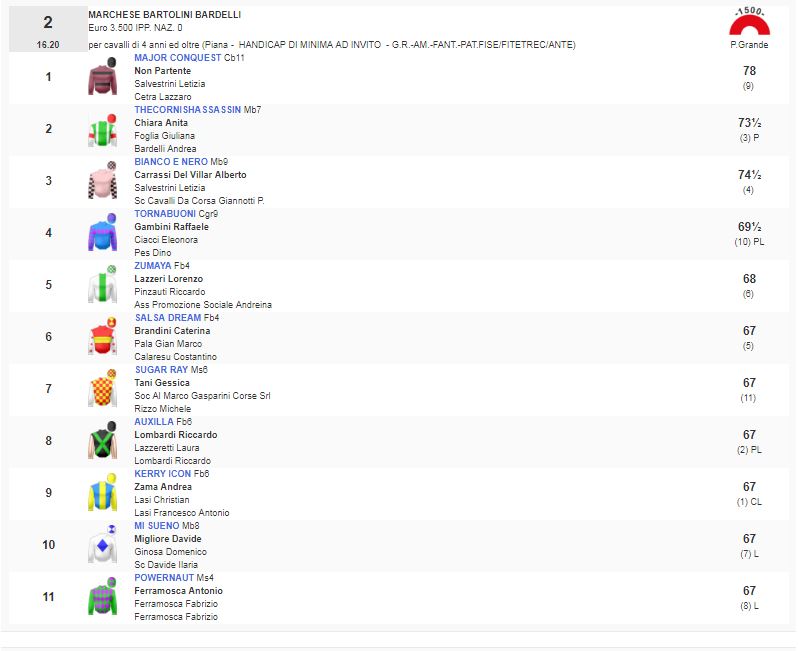
Task: Click the jockey silks icon for Major Conquest
Action: (x=102, y=78)
